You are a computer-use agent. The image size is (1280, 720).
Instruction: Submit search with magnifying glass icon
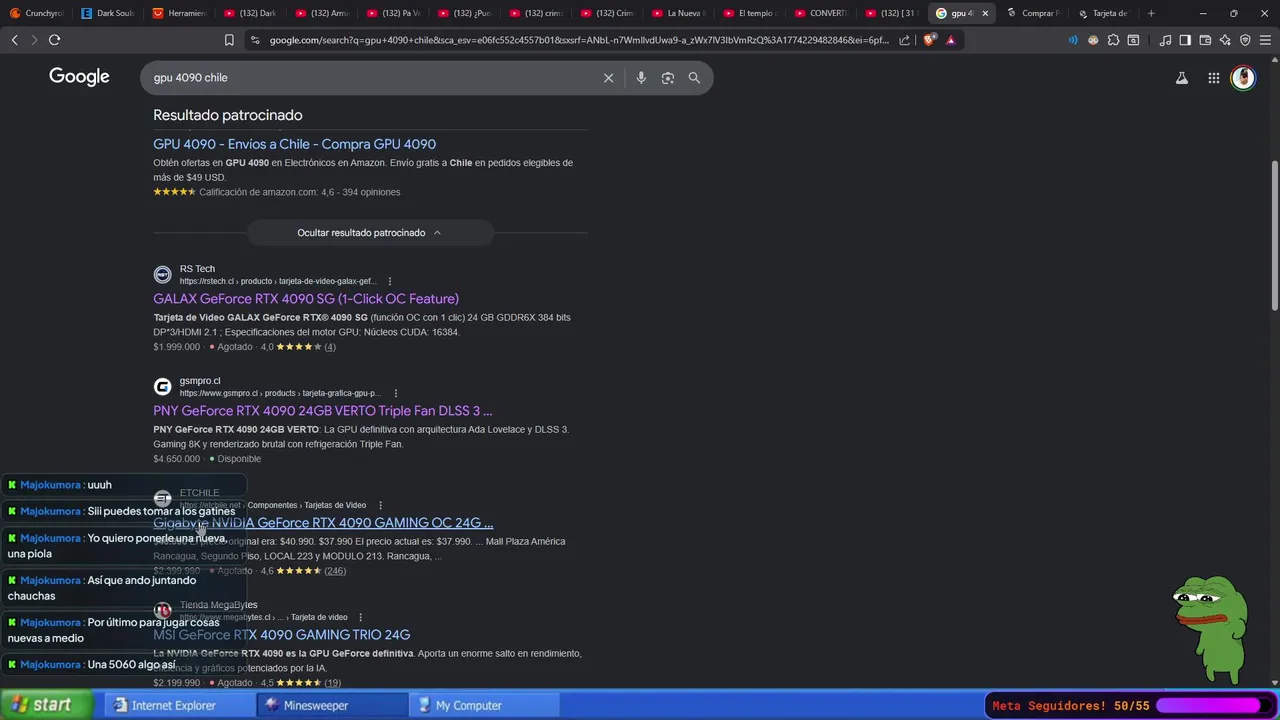[x=694, y=78]
